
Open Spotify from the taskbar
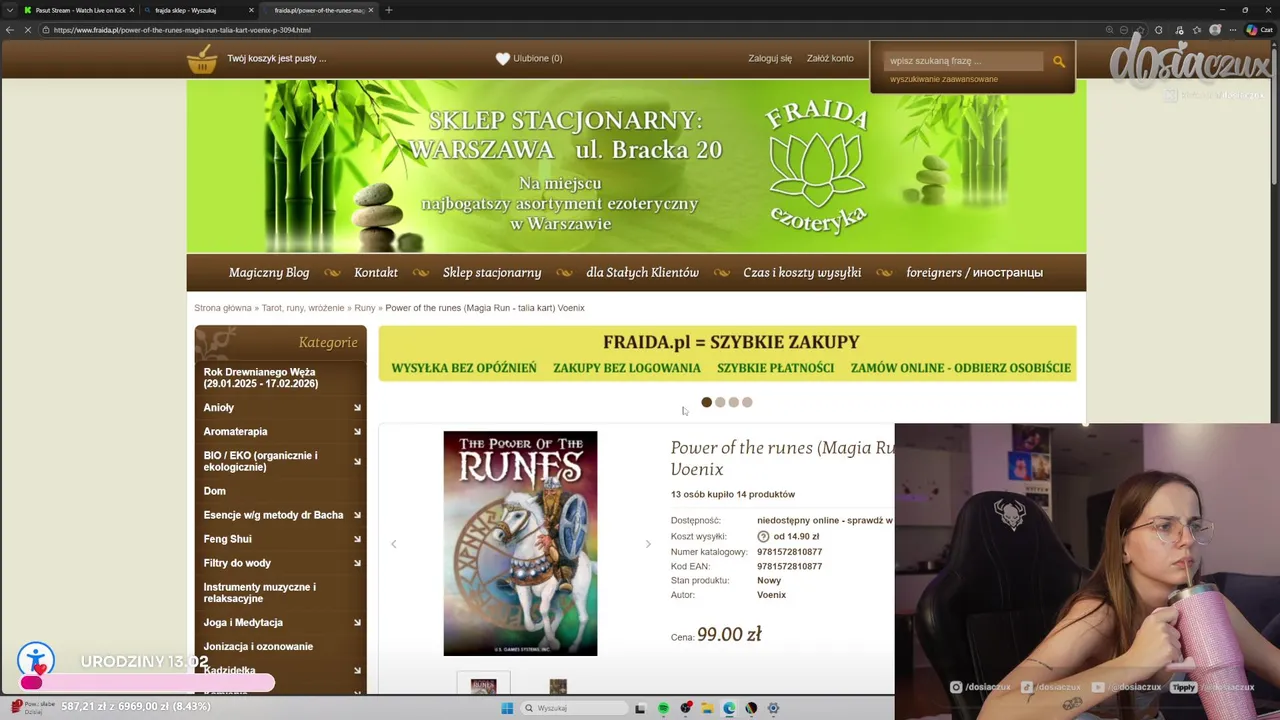tap(663, 708)
